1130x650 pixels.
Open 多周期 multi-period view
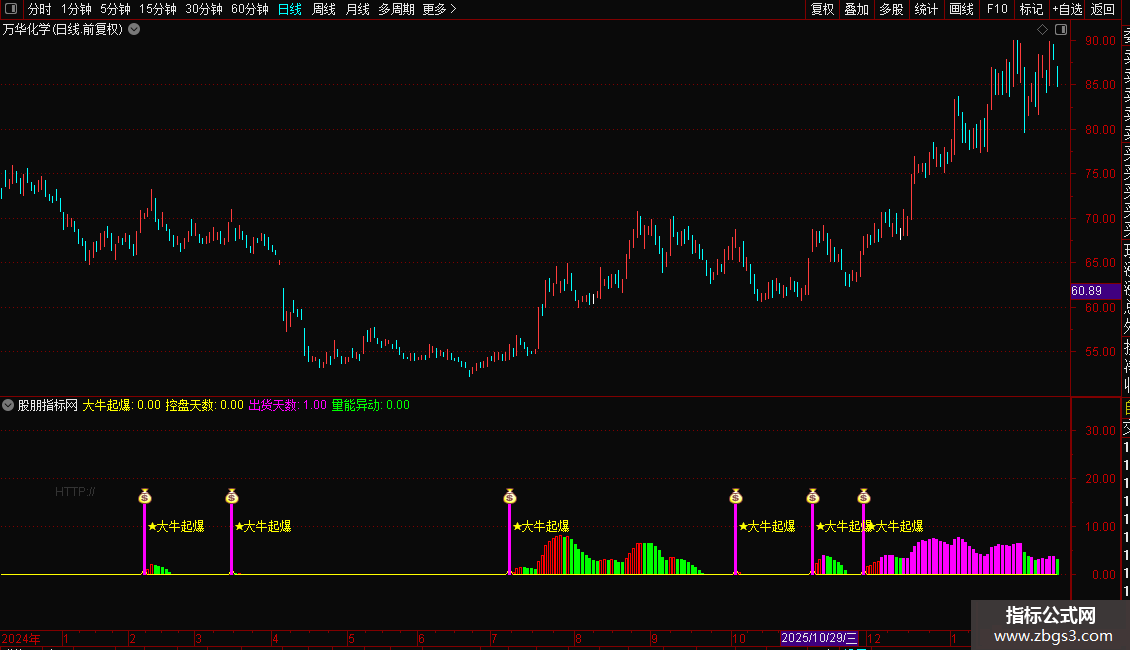click(x=396, y=9)
